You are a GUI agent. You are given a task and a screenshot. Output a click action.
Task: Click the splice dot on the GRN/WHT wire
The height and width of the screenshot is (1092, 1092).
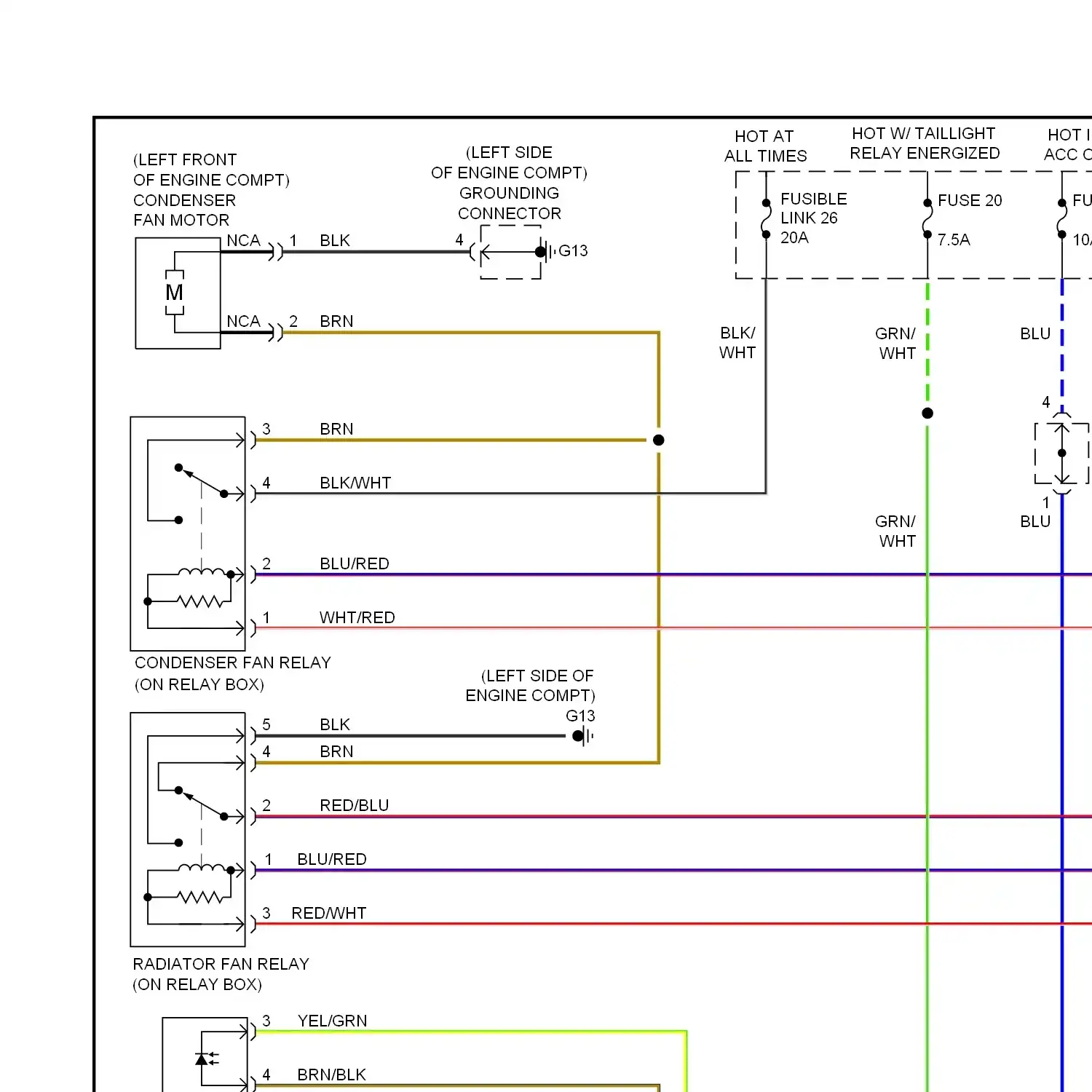(927, 413)
